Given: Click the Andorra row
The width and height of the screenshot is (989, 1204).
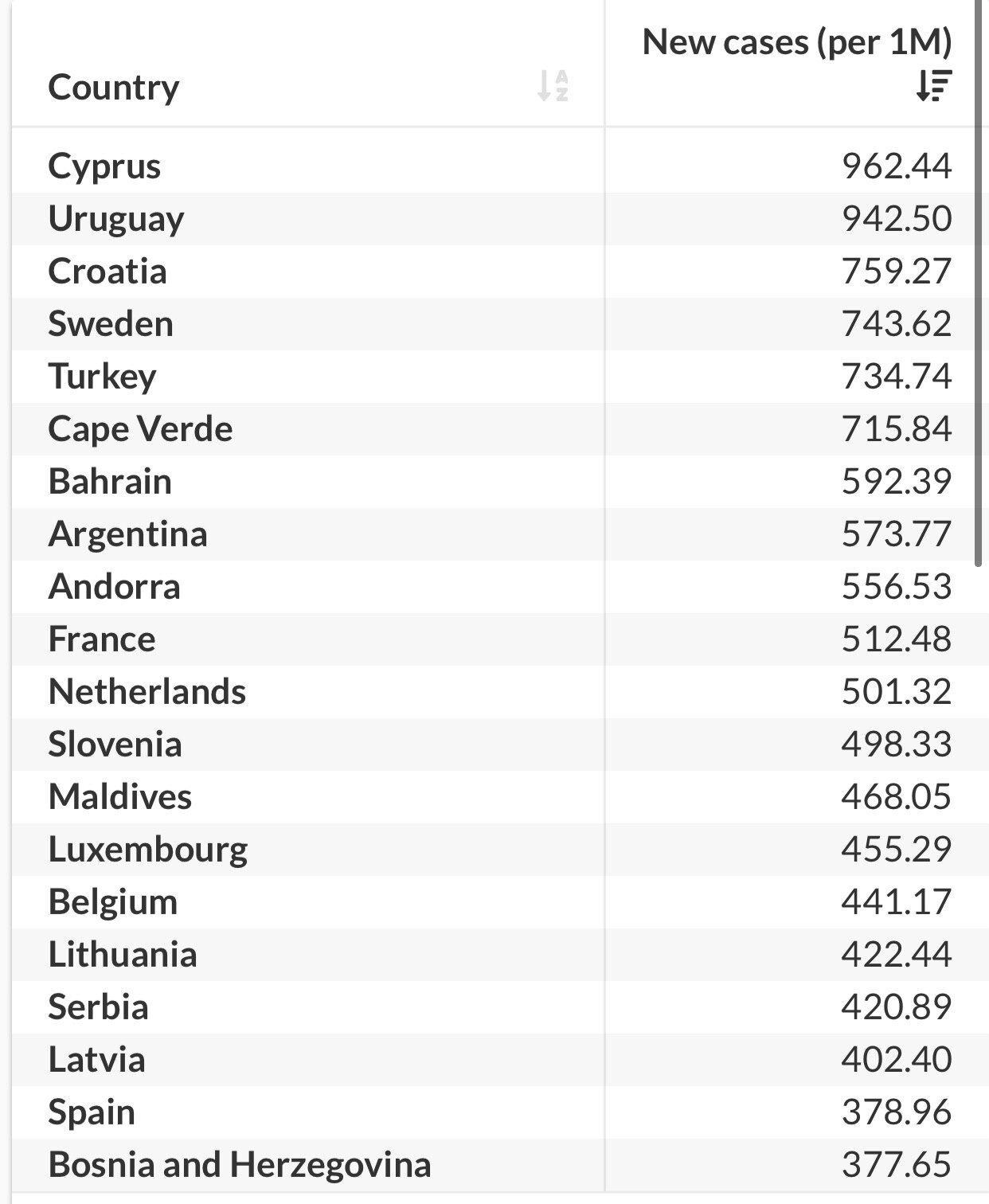Looking at the screenshot, I should (114, 586).
